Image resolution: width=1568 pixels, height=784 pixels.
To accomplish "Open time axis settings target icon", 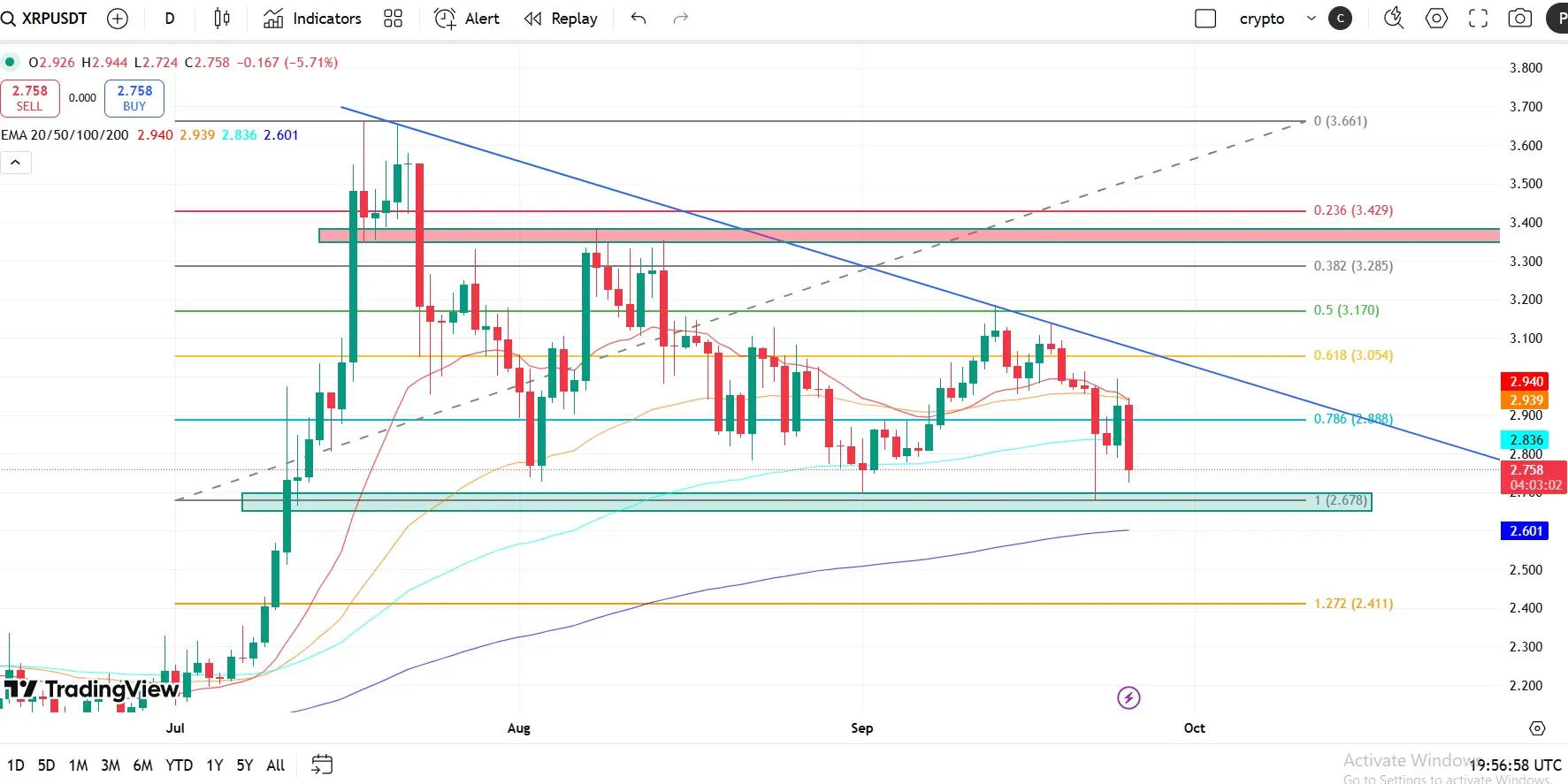I will [x=1537, y=728].
